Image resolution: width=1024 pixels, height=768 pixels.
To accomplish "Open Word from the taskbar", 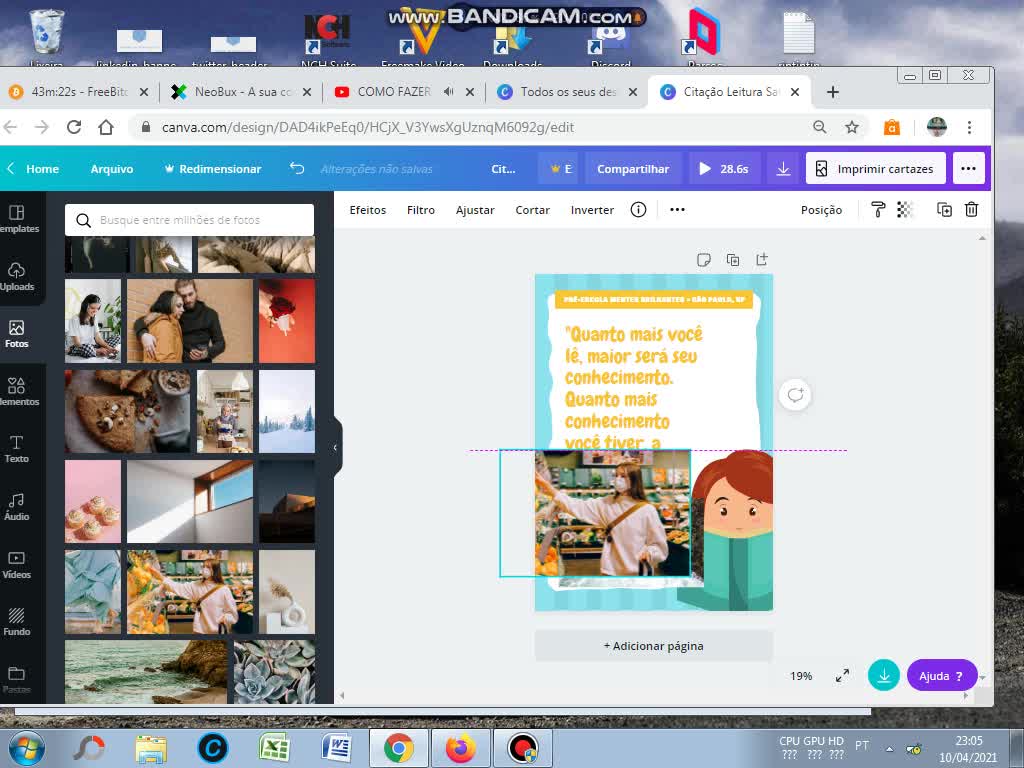I will (x=336, y=748).
